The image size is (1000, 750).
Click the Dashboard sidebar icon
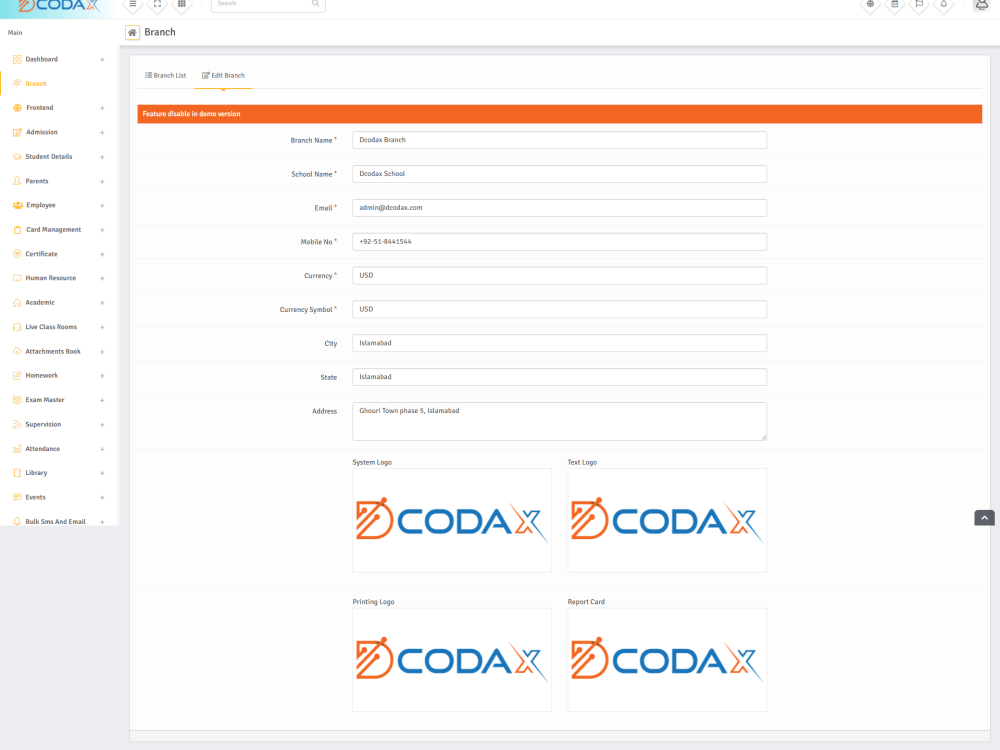(17, 59)
